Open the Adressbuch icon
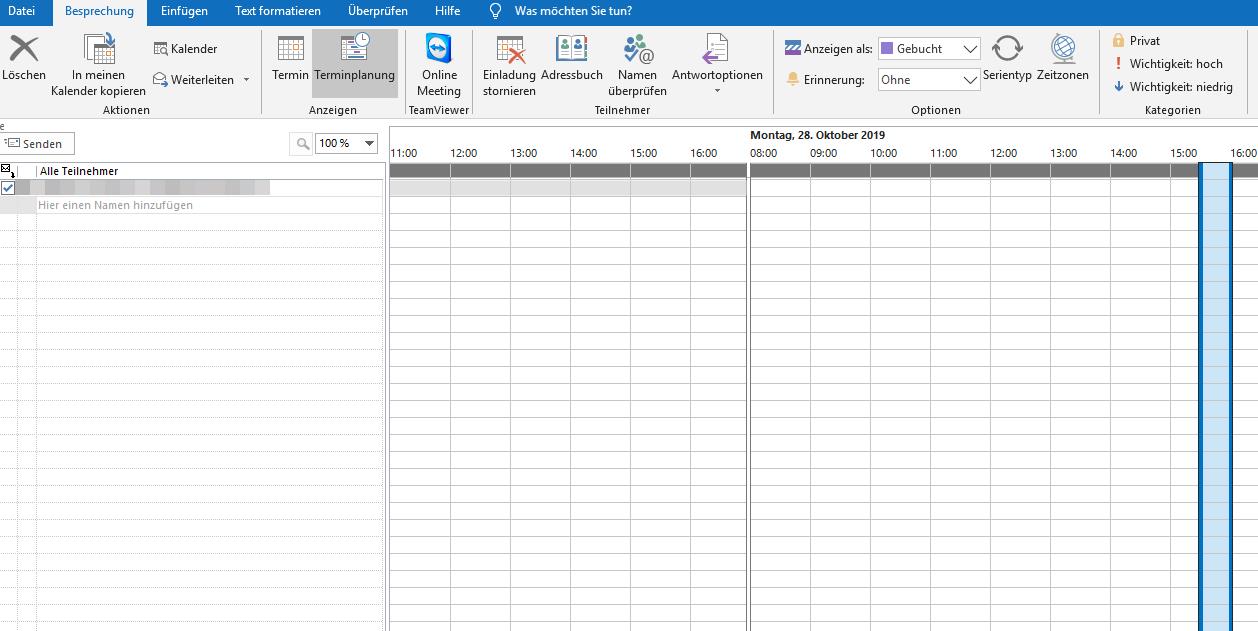 (572, 49)
